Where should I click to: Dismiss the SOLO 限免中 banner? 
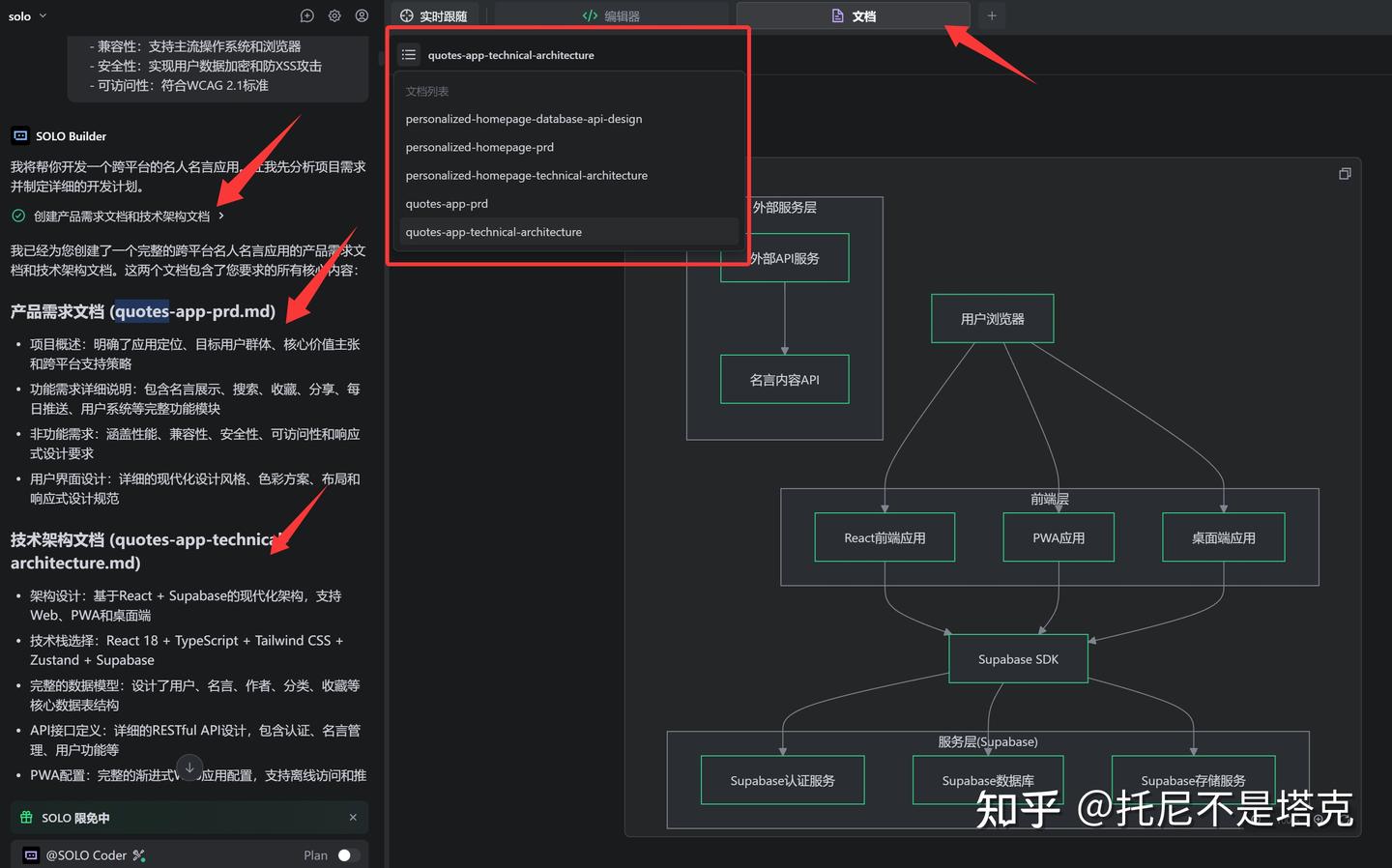coord(353,817)
